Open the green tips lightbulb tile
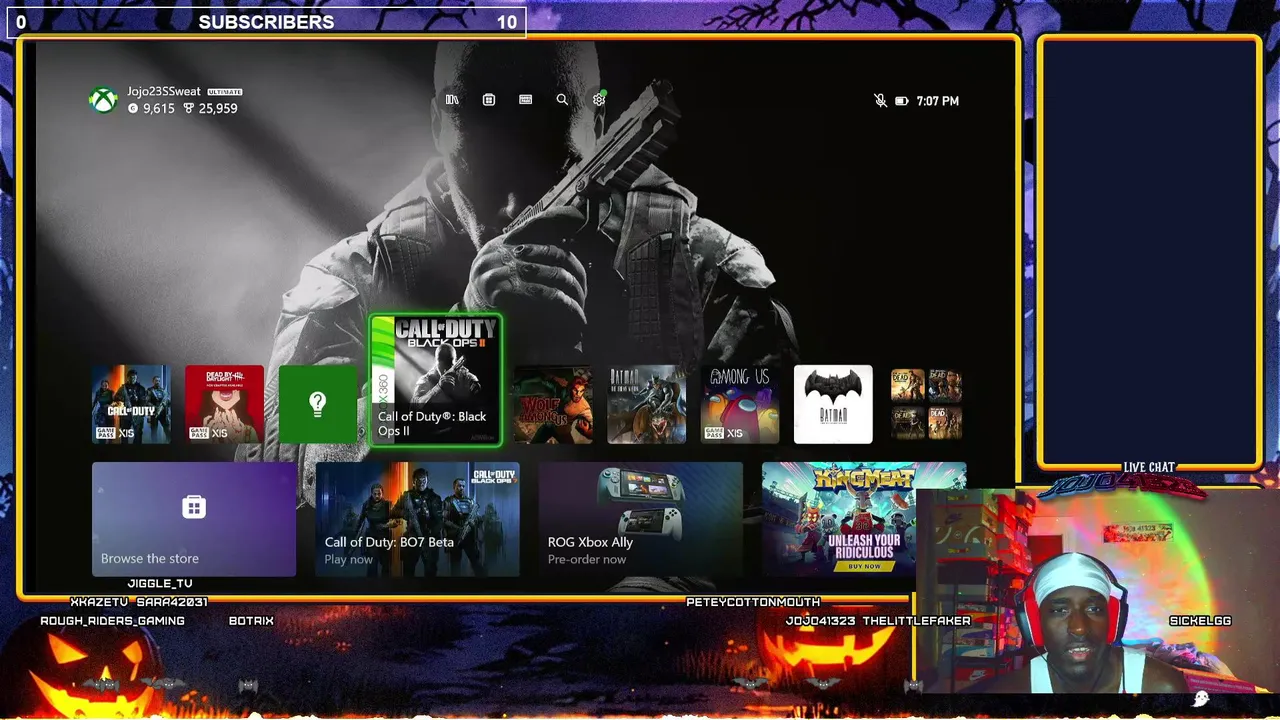Viewport: 1280px width, 720px height. pos(318,404)
